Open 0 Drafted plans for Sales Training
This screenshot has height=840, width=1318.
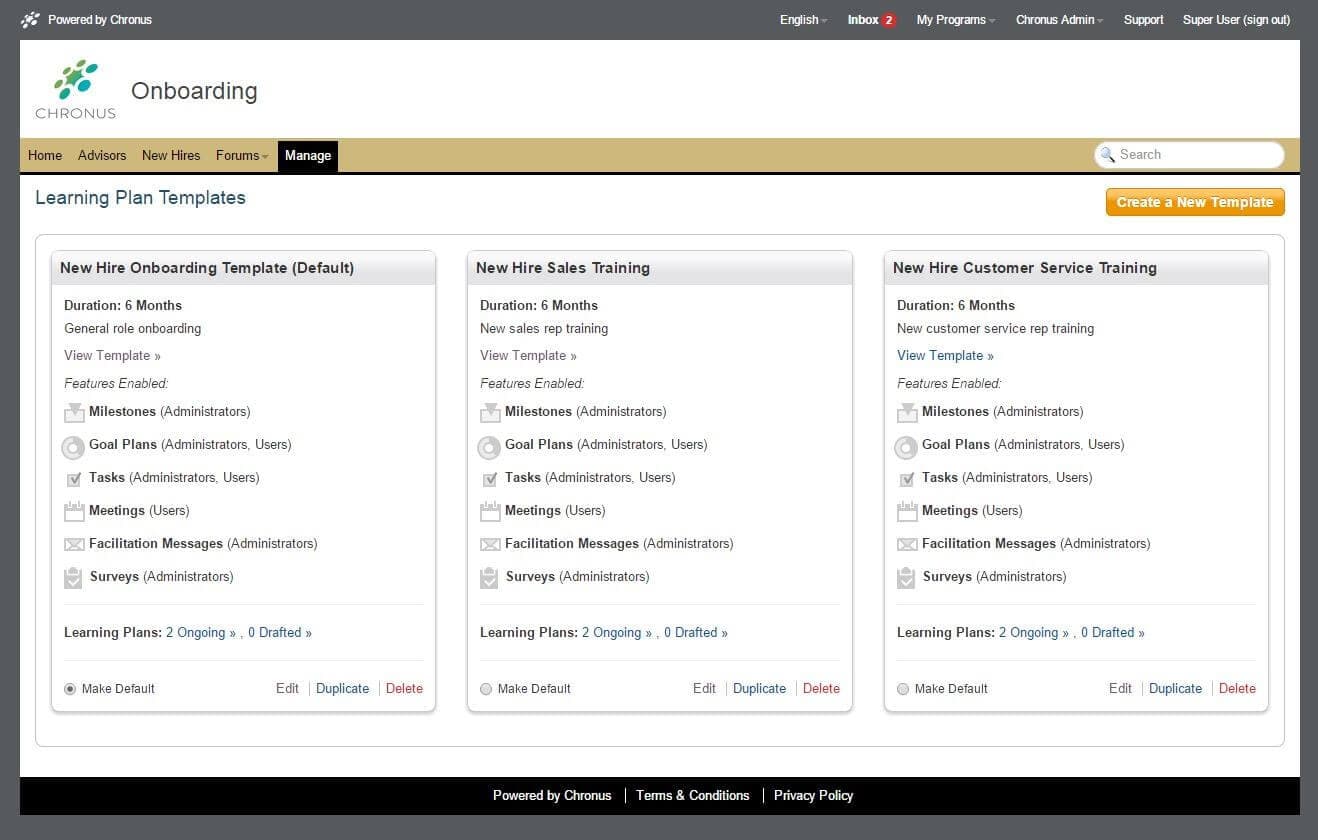(x=696, y=633)
